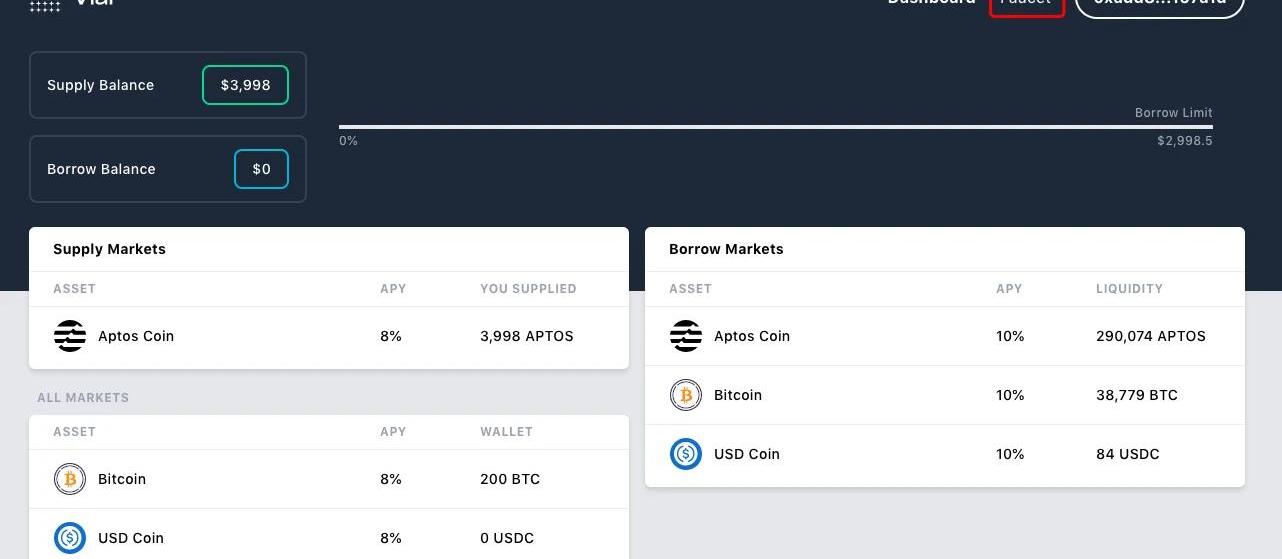
Task: Click the Vial dotted logo icon
Action: point(45,4)
